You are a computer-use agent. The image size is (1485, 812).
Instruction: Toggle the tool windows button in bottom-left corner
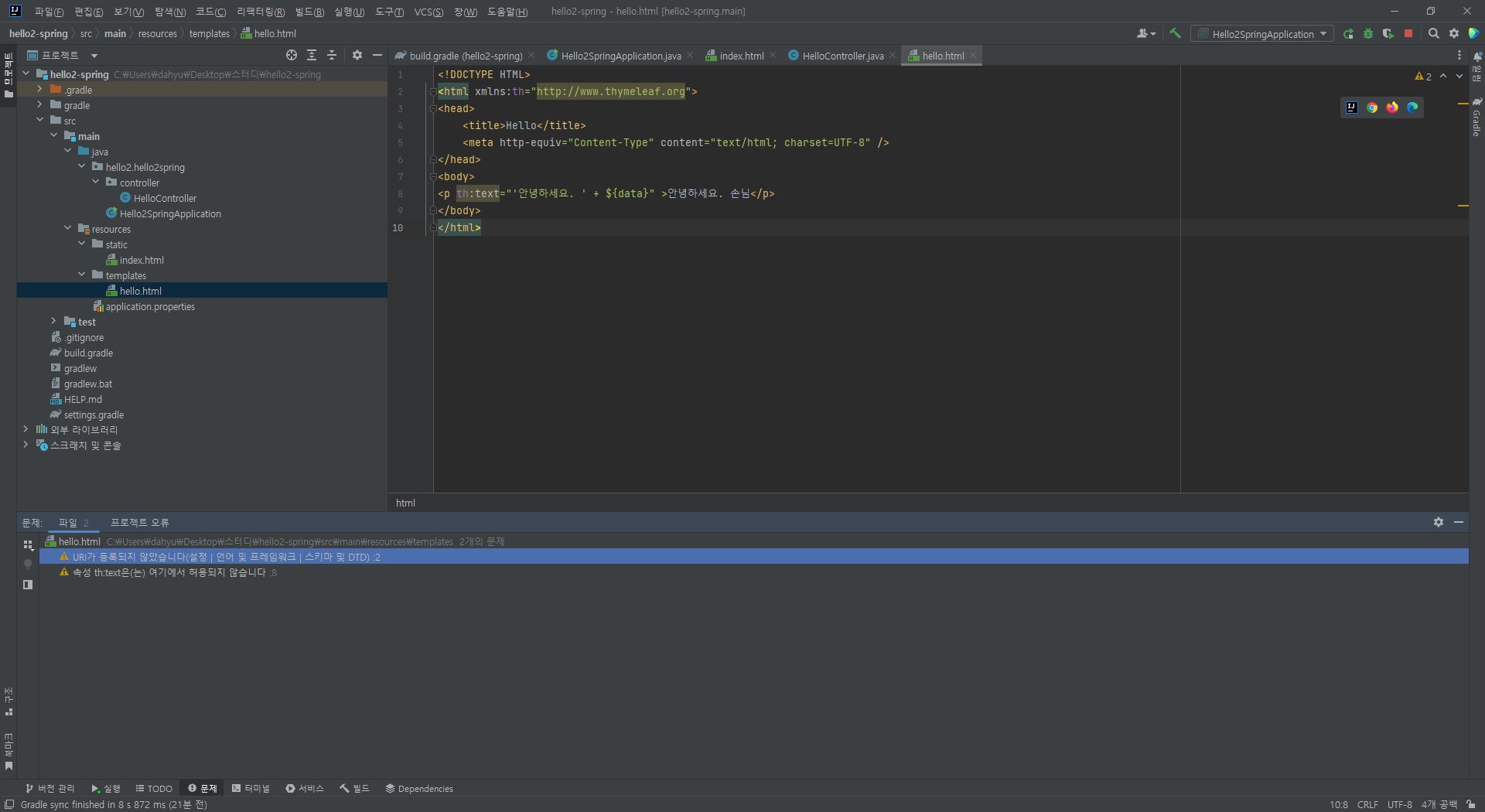click(9, 804)
